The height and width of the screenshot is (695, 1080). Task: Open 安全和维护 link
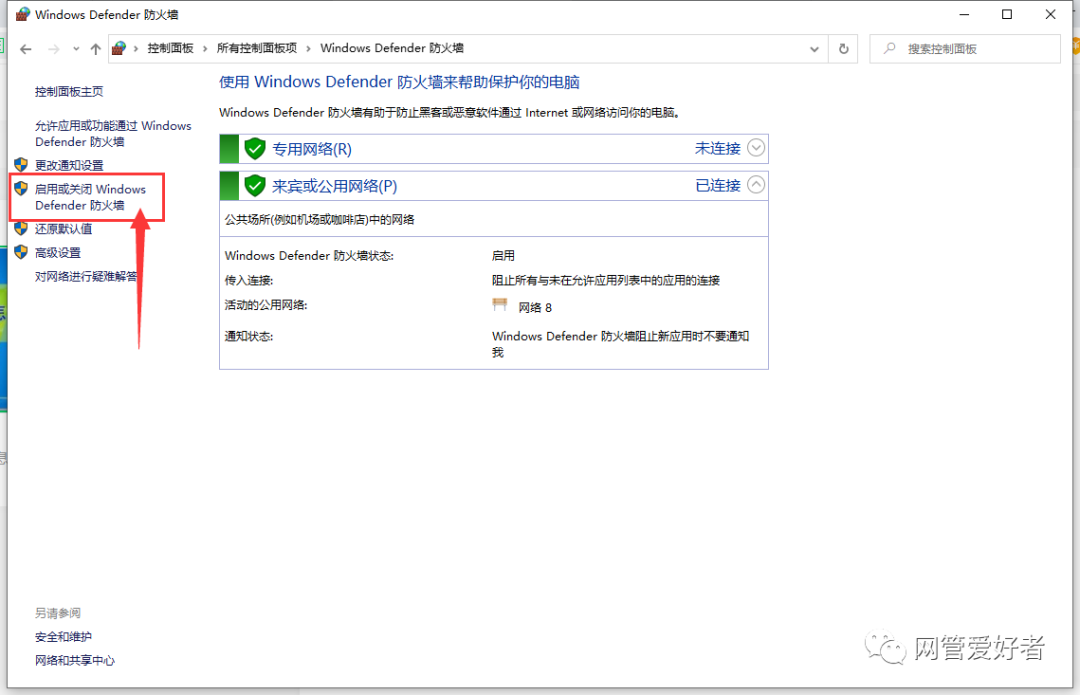tap(63, 637)
